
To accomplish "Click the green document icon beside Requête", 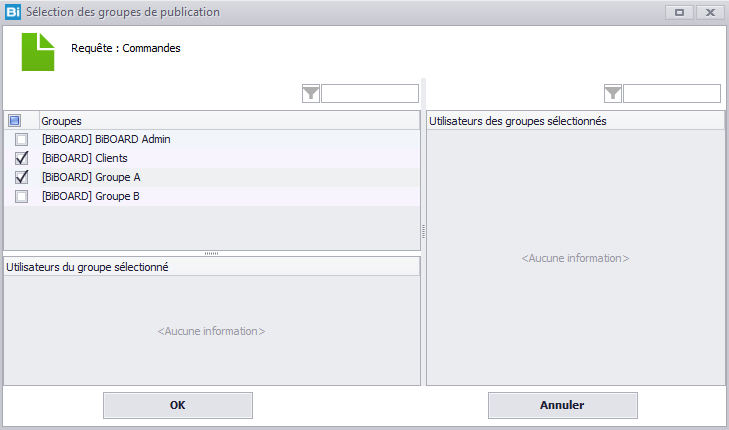I will click(x=38, y=52).
